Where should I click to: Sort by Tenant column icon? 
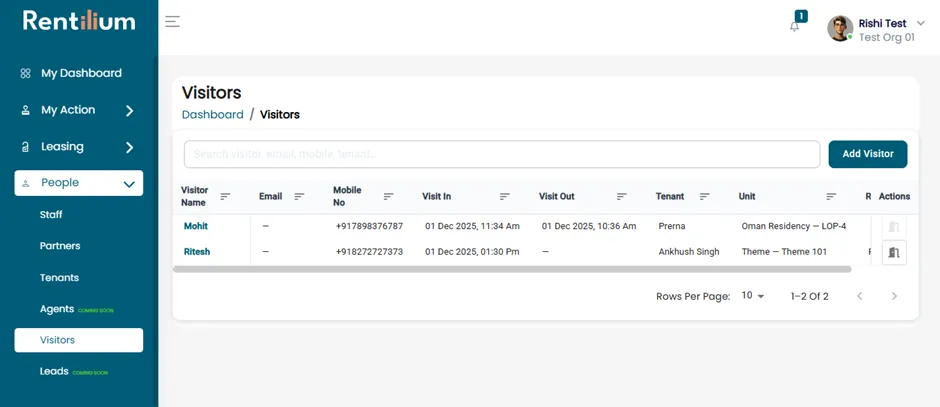pyautogui.click(x=705, y=196)
